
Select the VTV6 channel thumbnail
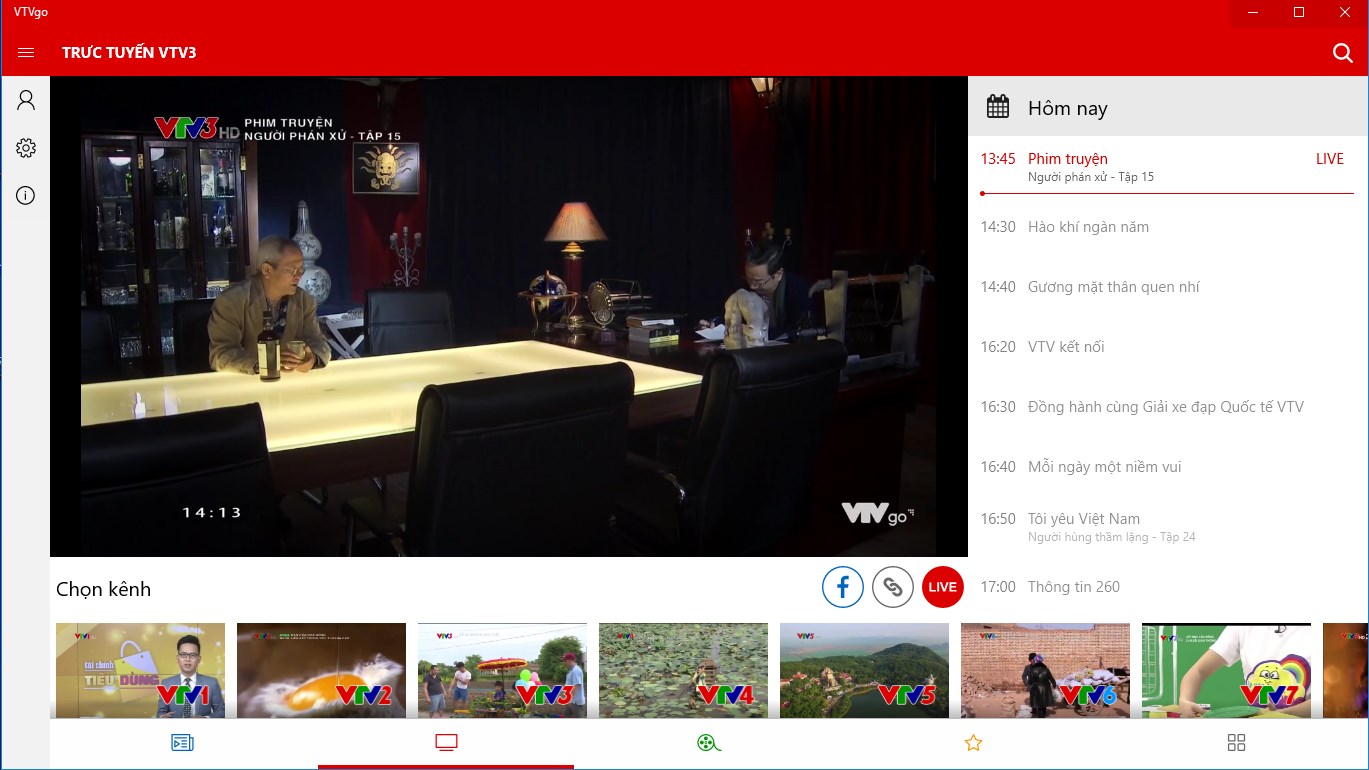click(1046, 670)
